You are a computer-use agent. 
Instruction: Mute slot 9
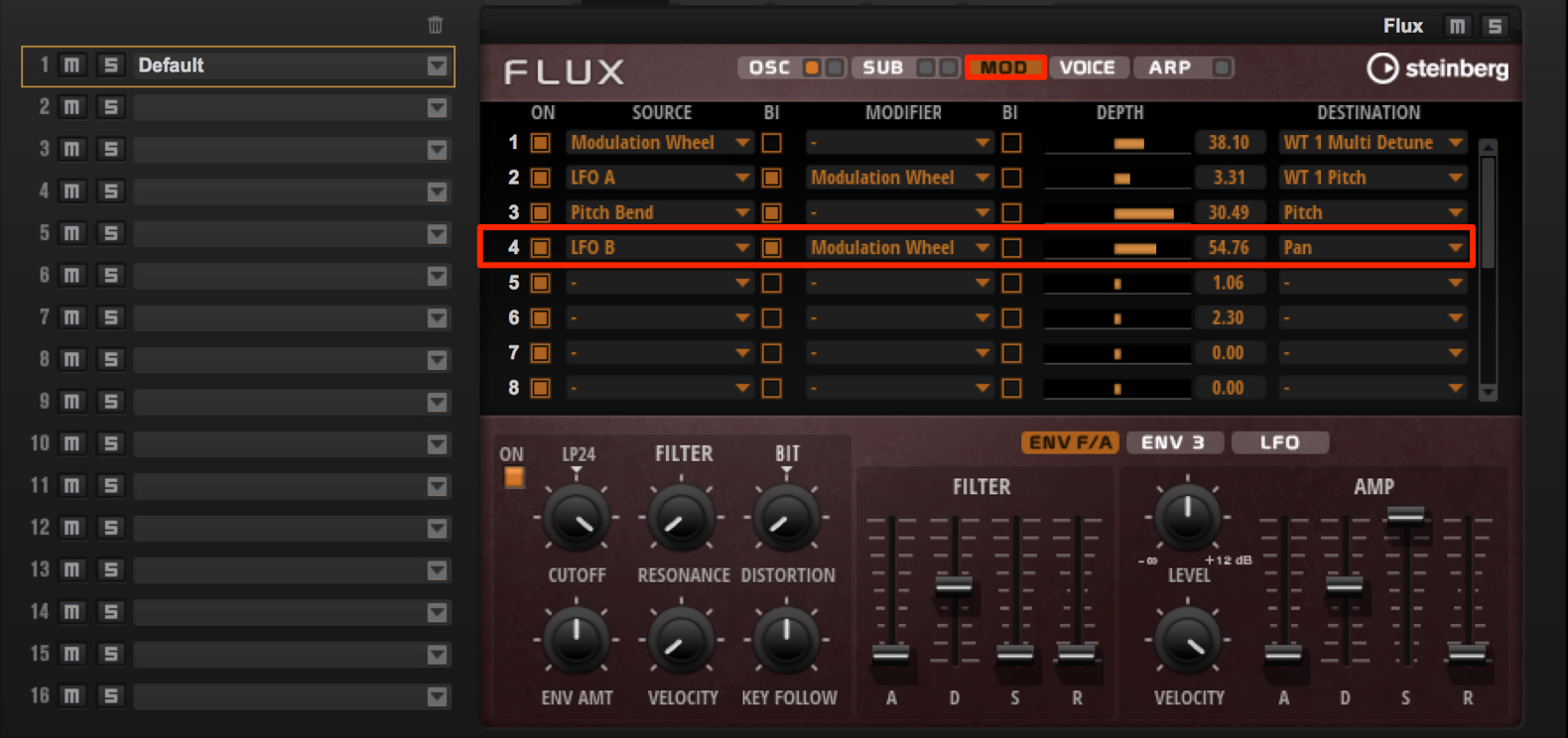coord(72,402)
